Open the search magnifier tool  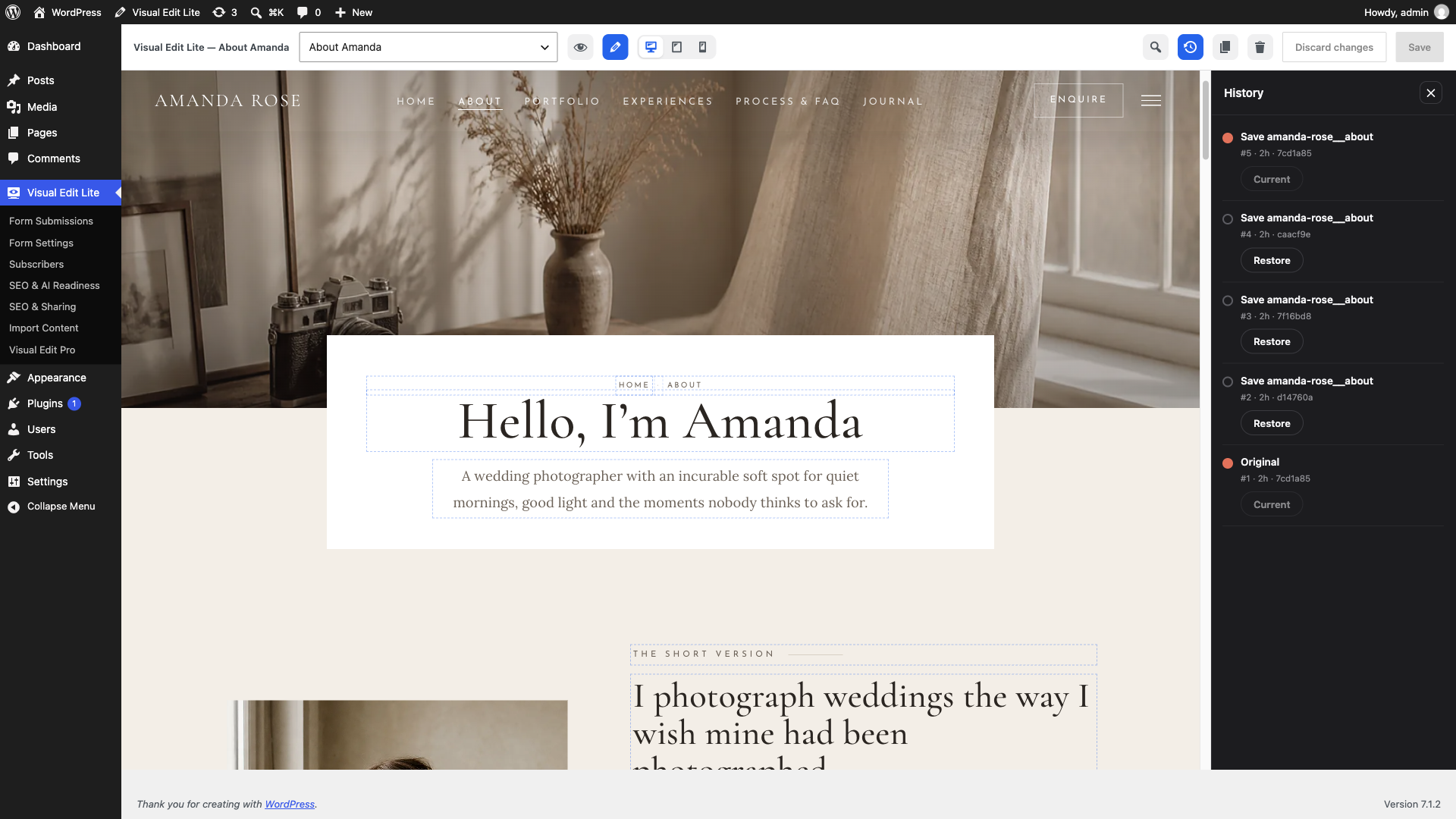pyautogui.click(x=1155, y=47)
